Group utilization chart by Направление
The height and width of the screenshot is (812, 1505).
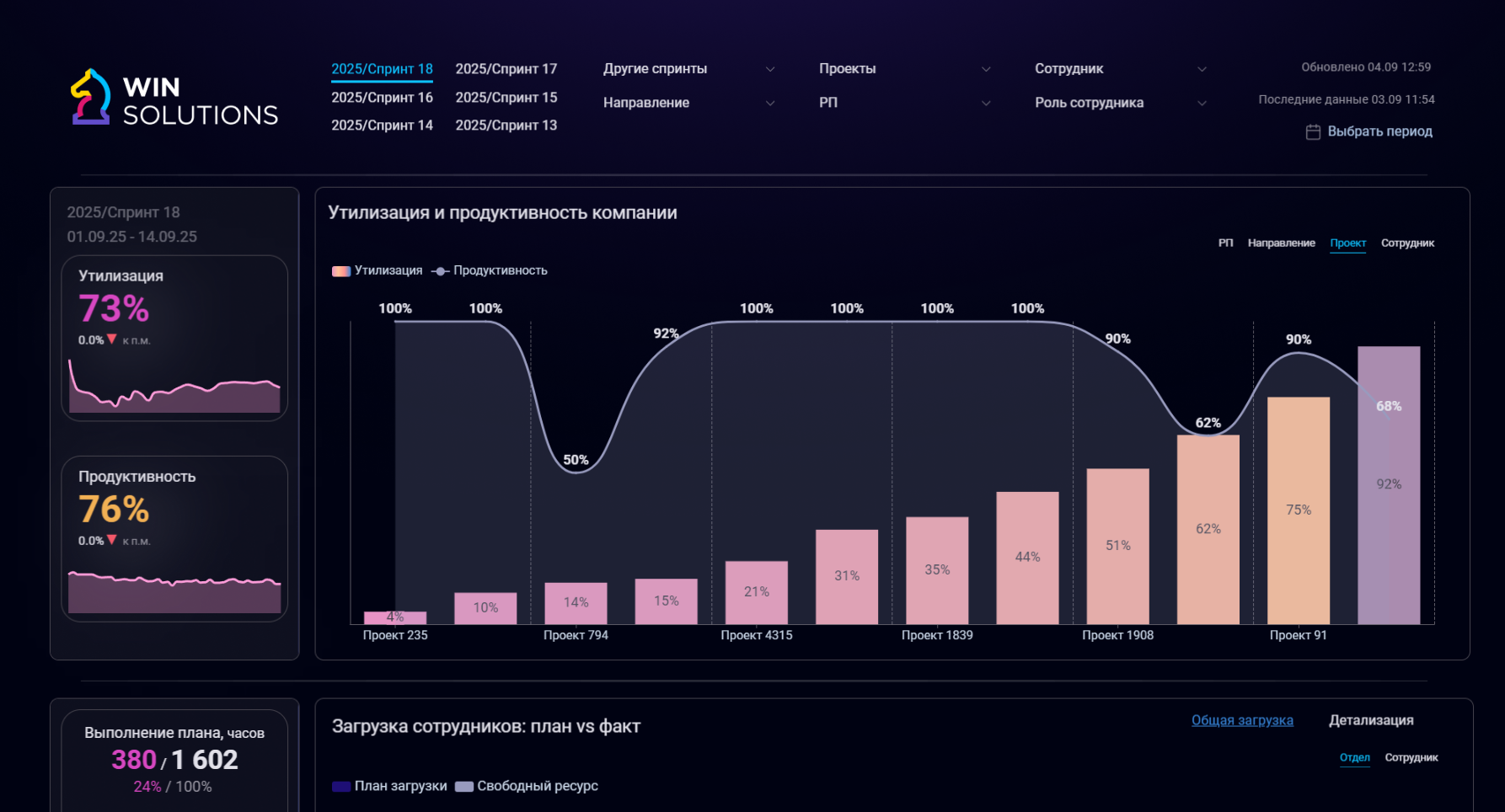(x=1281, y=243)
